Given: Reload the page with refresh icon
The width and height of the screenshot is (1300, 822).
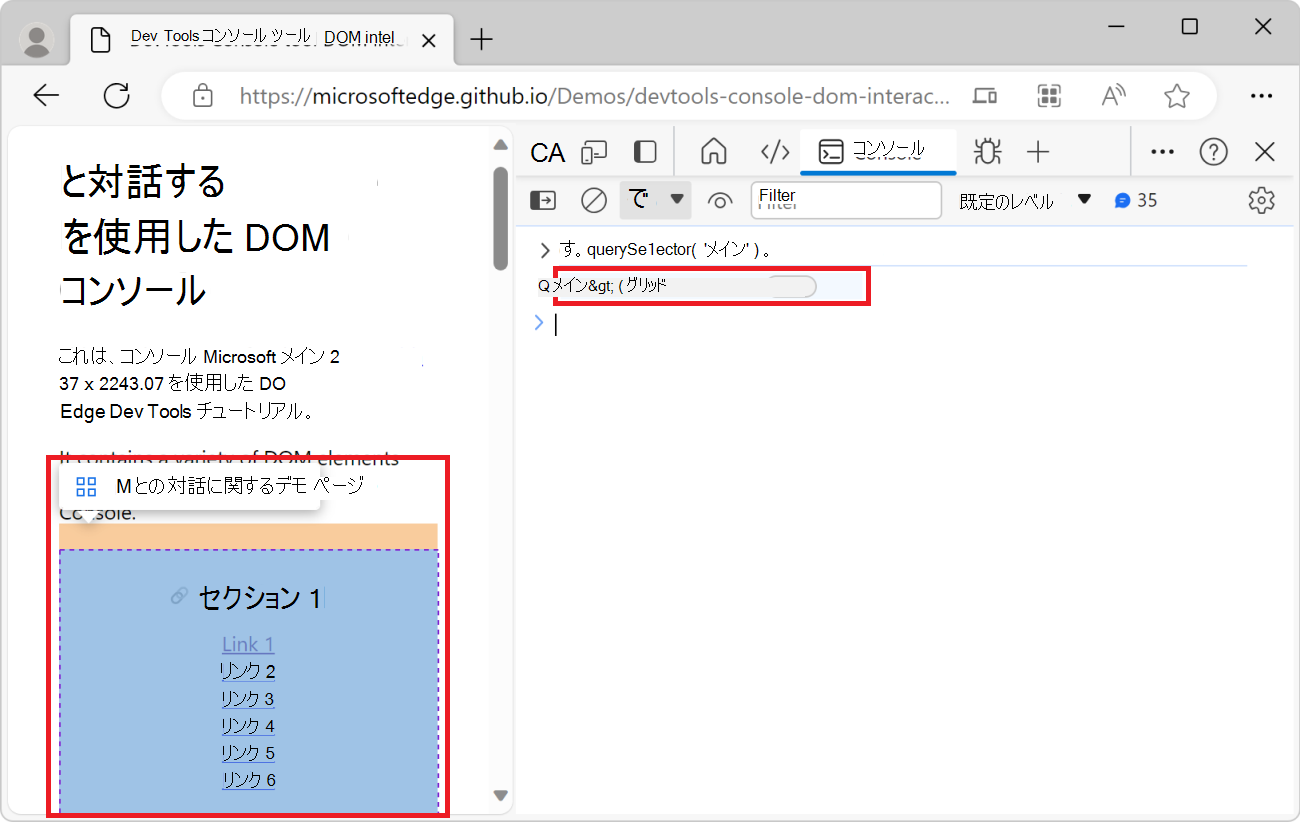Looking at the screenshot, I should tap(116, 95).
